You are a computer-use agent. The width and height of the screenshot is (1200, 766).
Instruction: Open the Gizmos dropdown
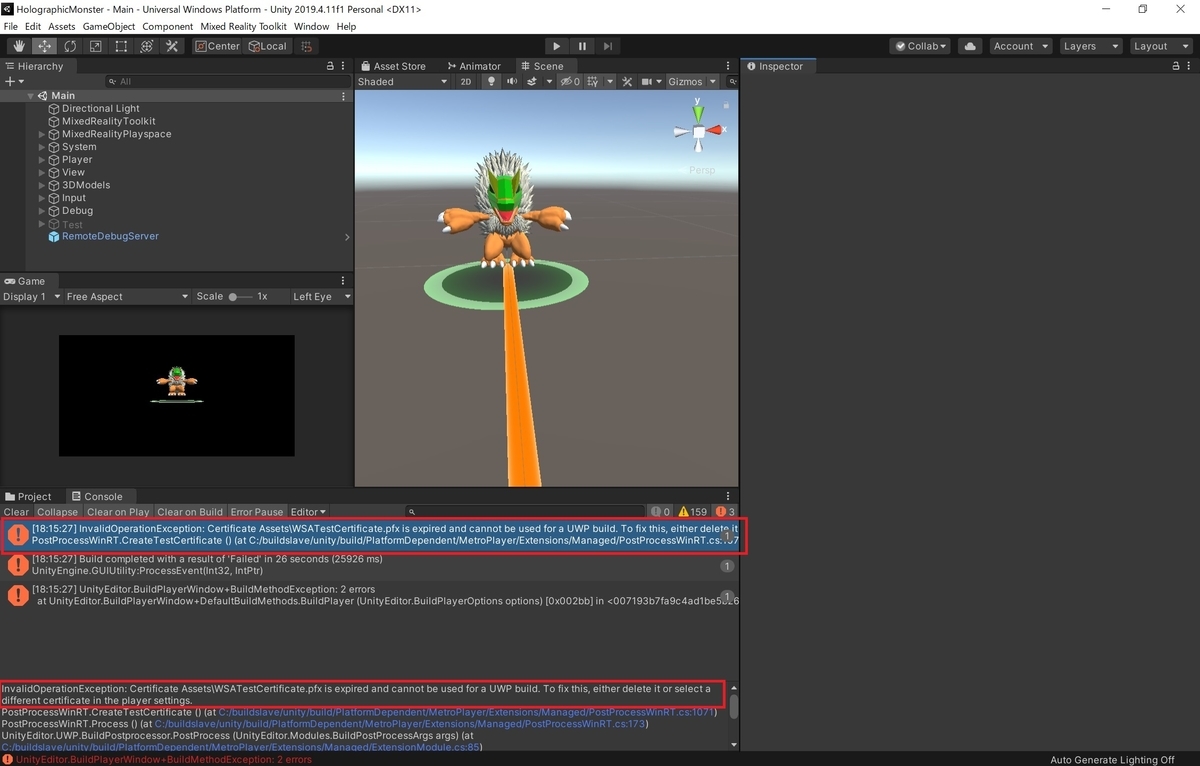(692, 82)
